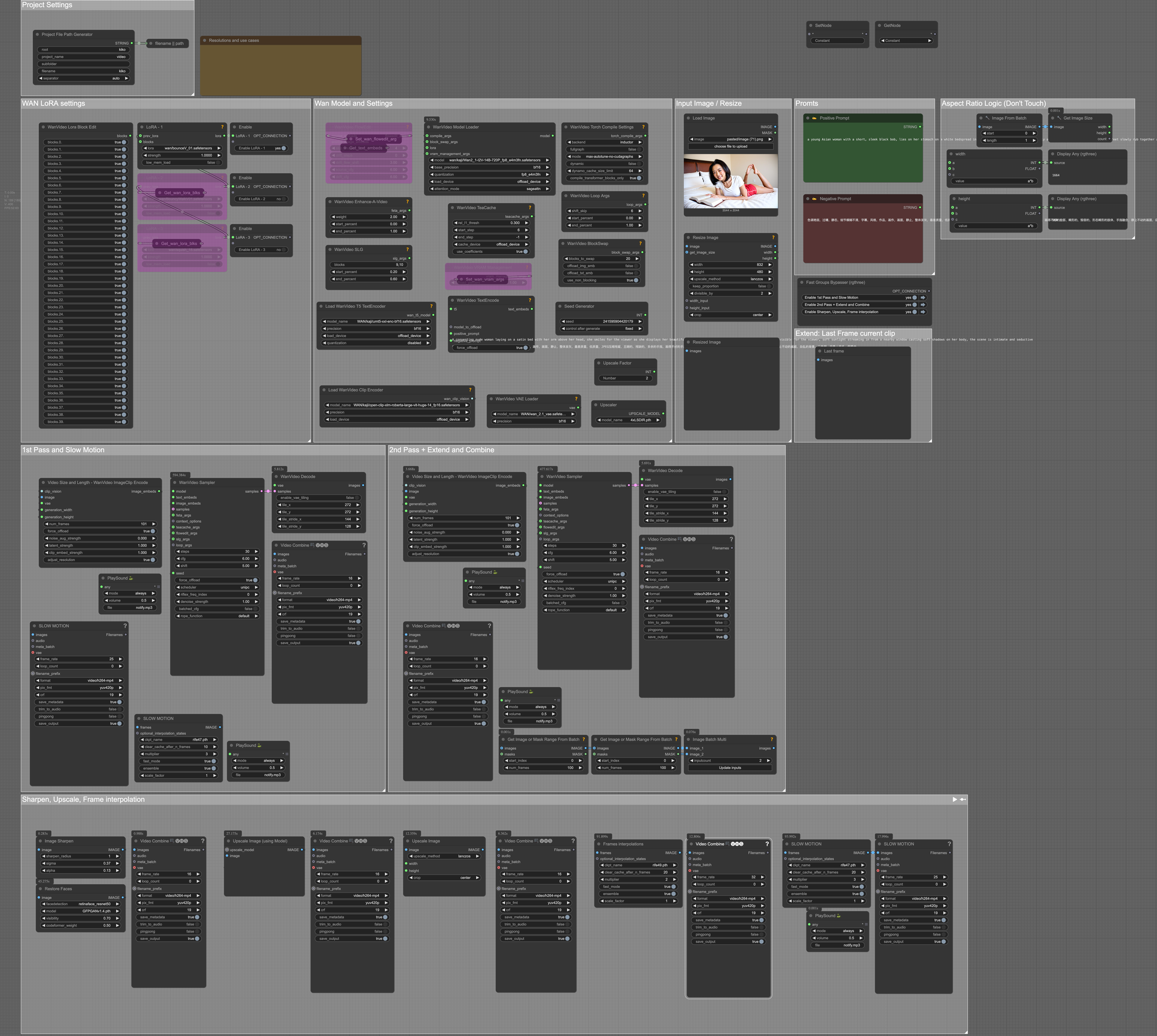Increase seed value with right arrow
Screen dimensions: 1157x1036
[640, 321]
